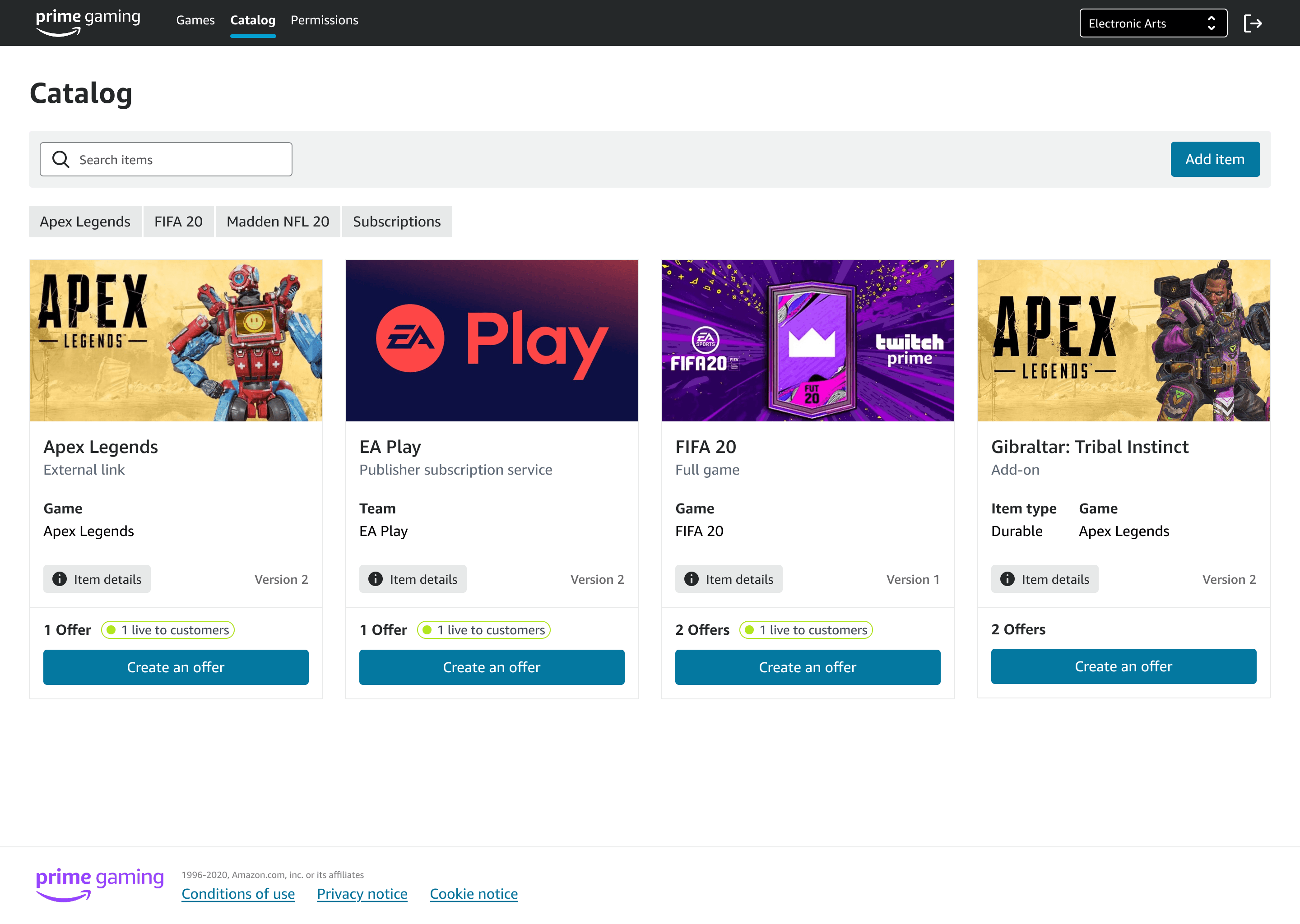
Task: Open Conditions of use link
Action: click(238, 894)
